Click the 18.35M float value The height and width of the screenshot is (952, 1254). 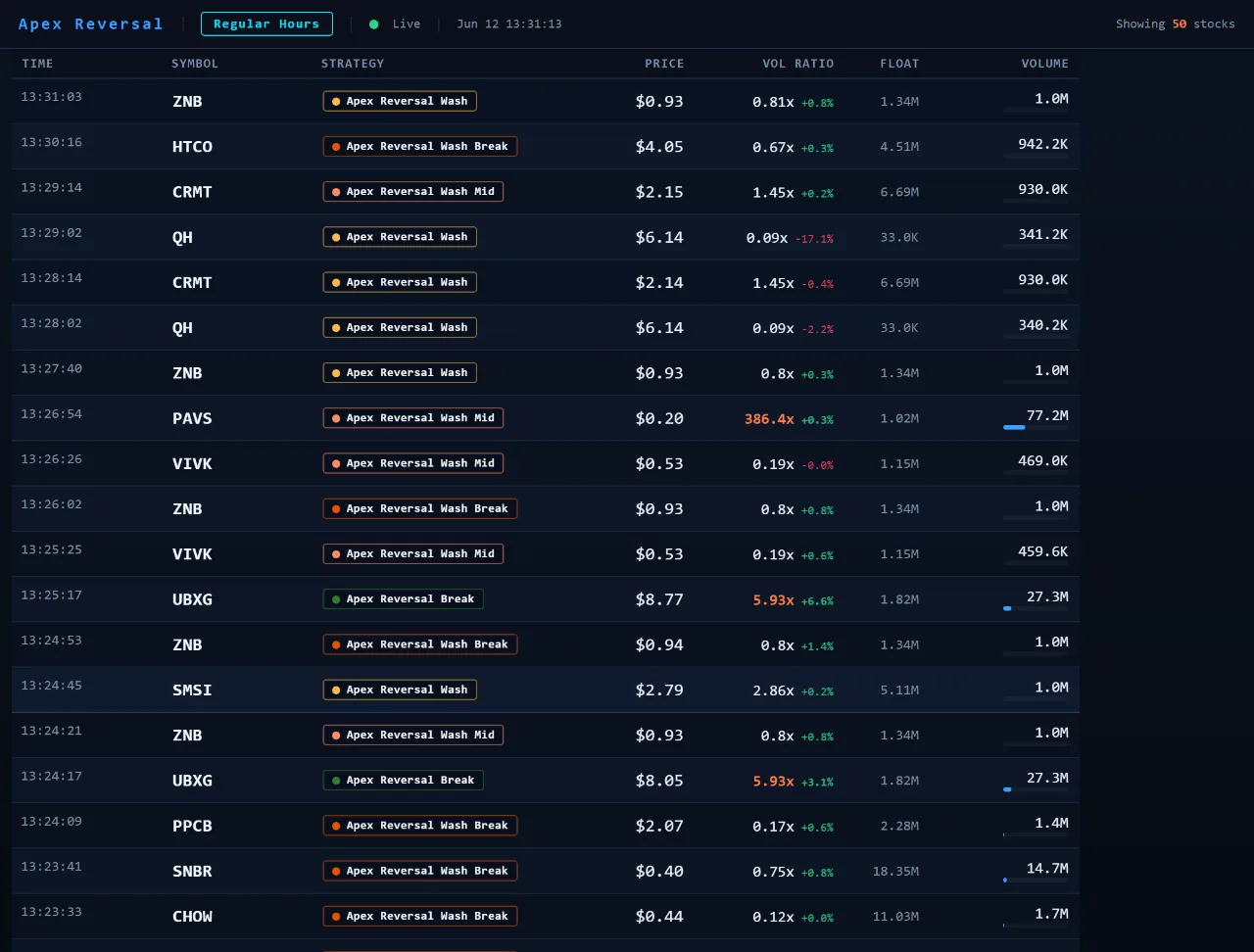pos(896,872)
